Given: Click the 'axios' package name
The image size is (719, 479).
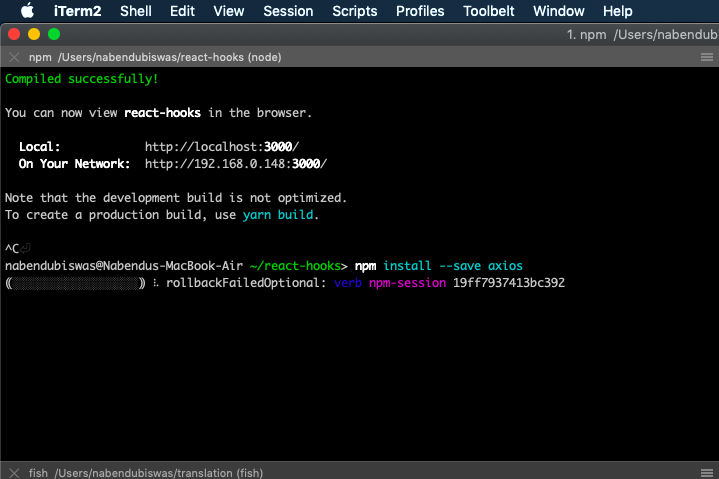Looking at the screenshot, I should [505, 266].
